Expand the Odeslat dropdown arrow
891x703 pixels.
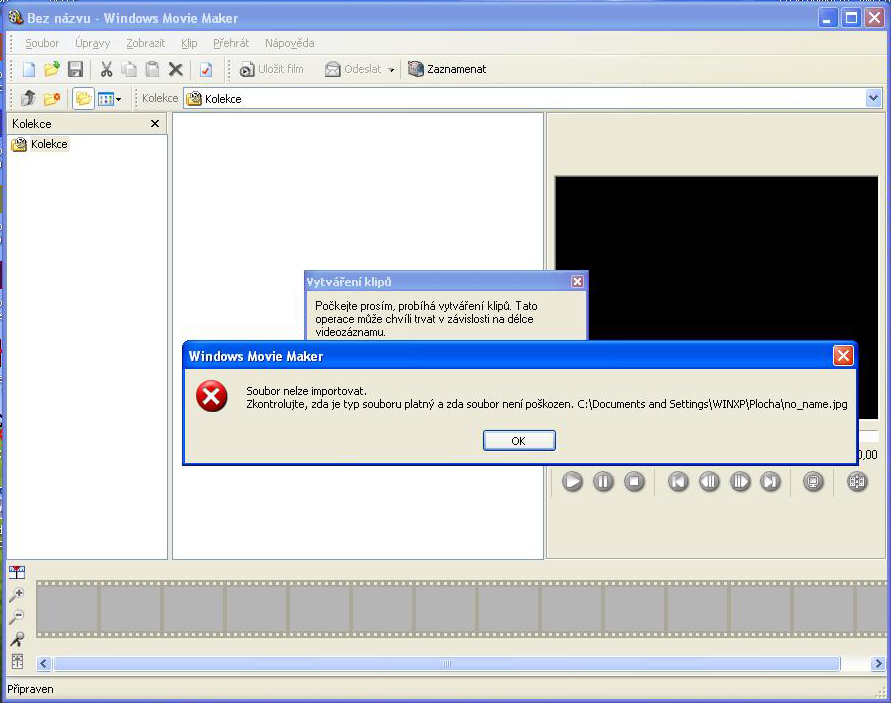click(391, 70)
